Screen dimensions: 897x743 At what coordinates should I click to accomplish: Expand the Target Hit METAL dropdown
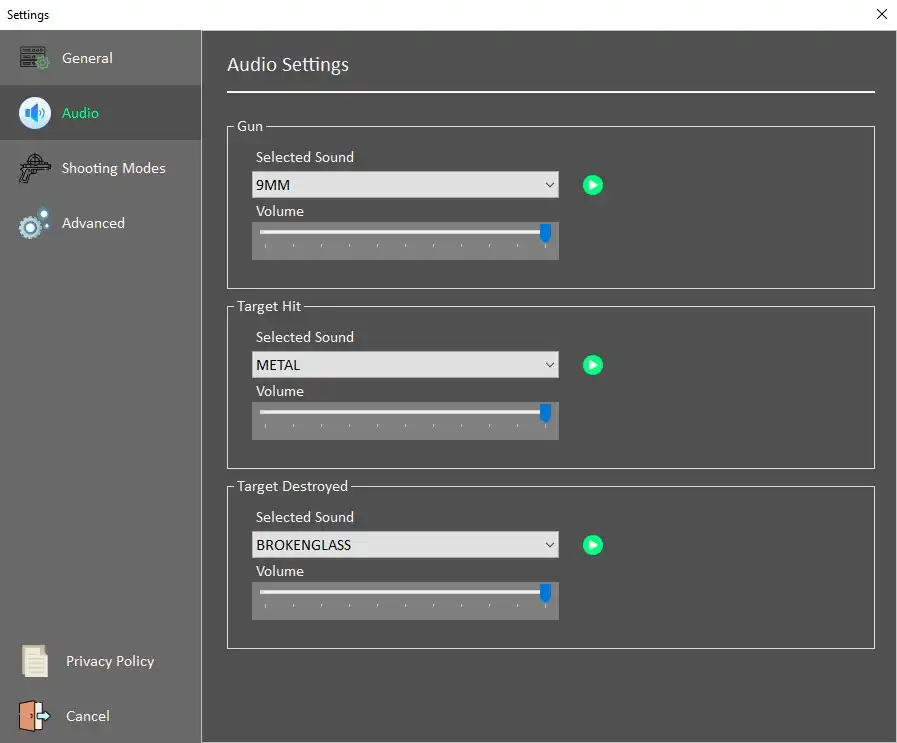coord(405,365)
